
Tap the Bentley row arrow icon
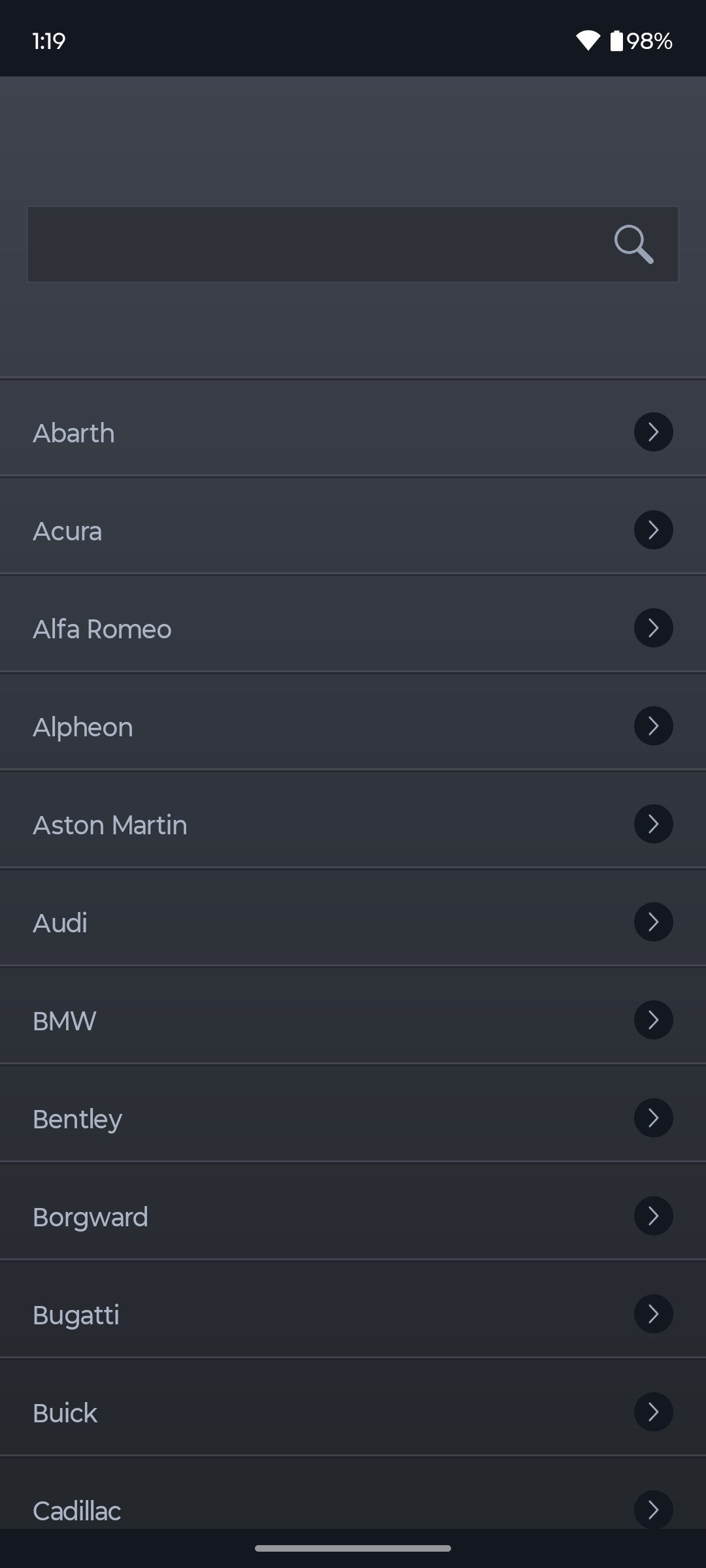pyautogui.click(x=653, y=1118)
